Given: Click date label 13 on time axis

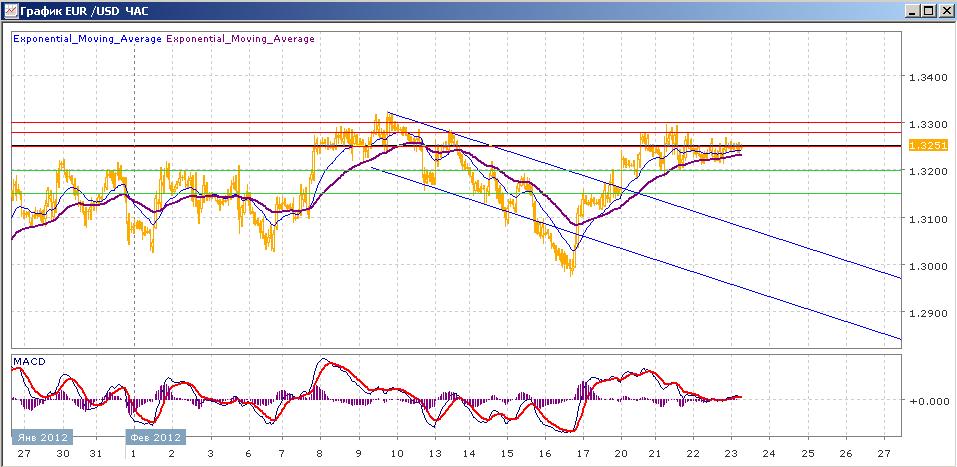Looking at the screenshot, I should (x=435, y=455).
